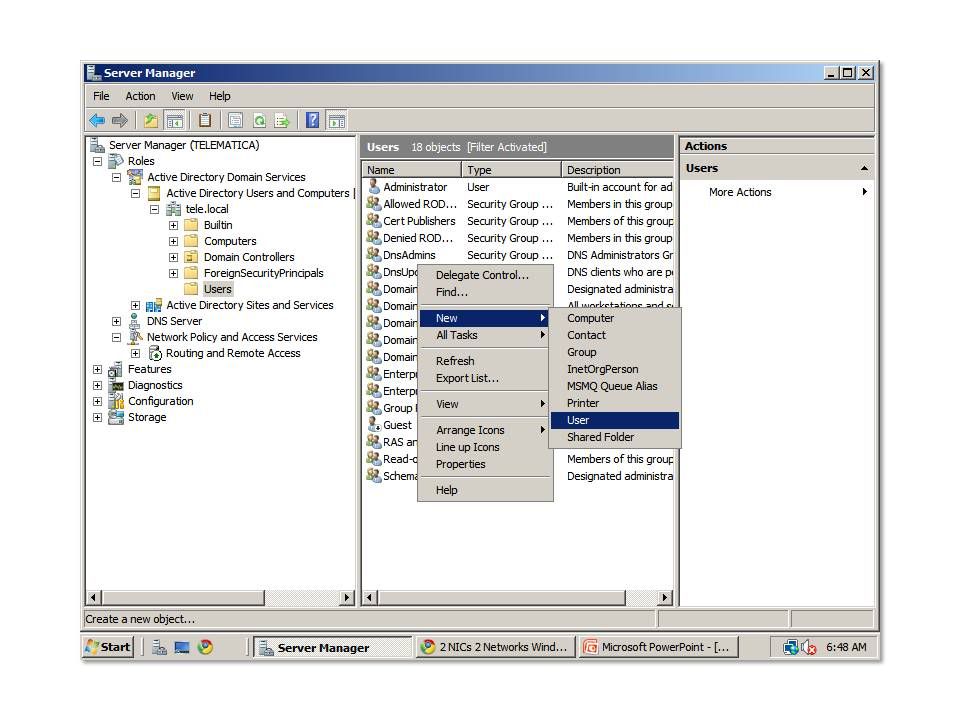Toggle the Show/Hide Console Tree icon
960x720 pixels.
pos(175,121)
